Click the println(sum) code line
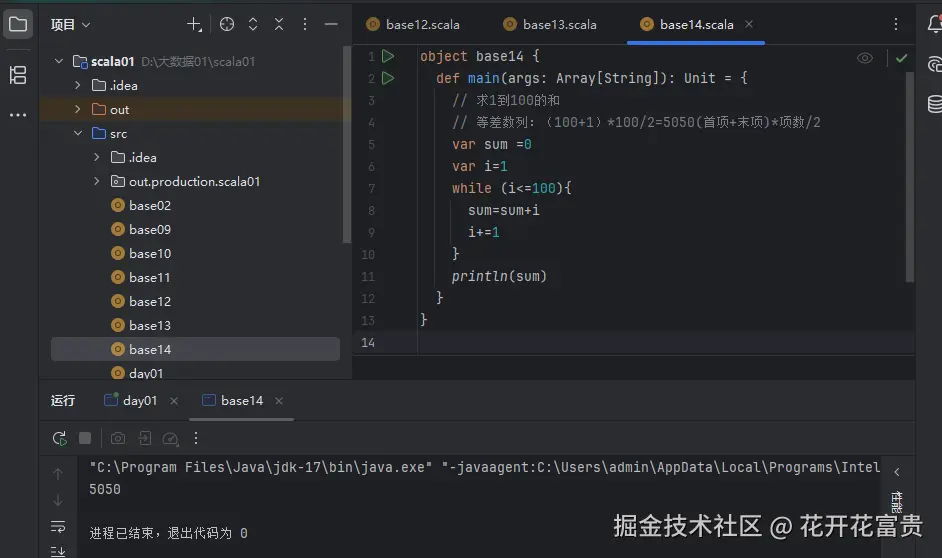The height and width of the screenshot is (558, 942). click(x=499, y=276)
